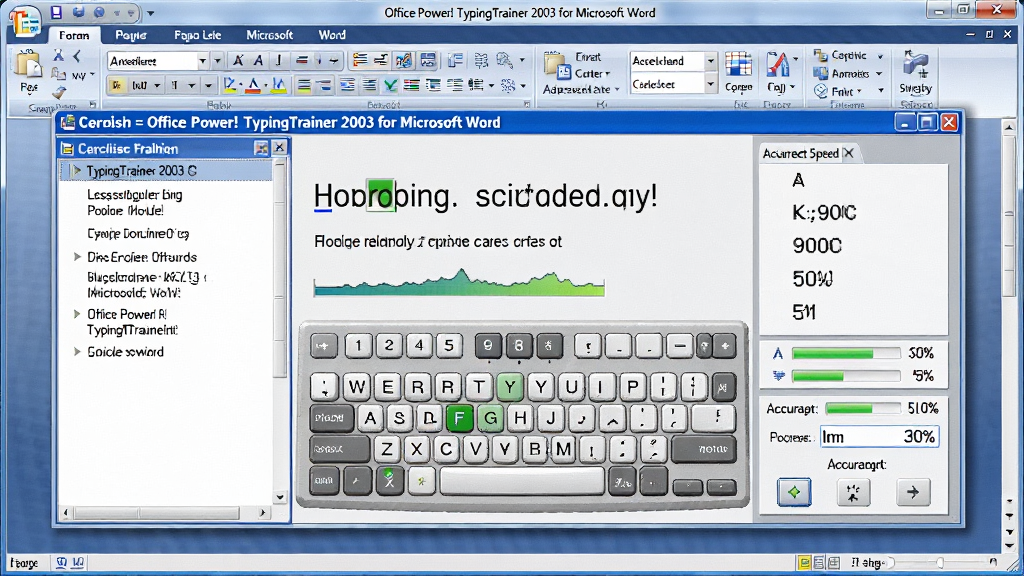Viewport: 1024px width, 576px height.
Task: Click the green diamond button under Accuraprt
Action: pyautogui.click(x=794, y=492)
